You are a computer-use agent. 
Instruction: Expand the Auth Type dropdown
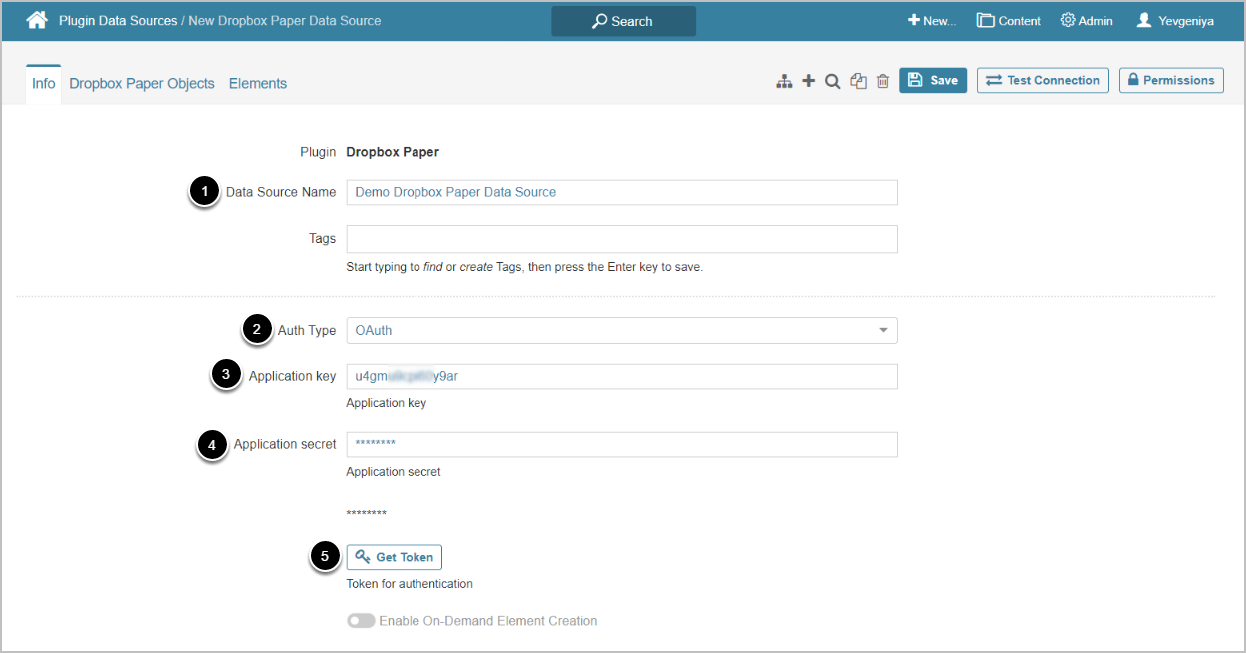tap(621, 330)
